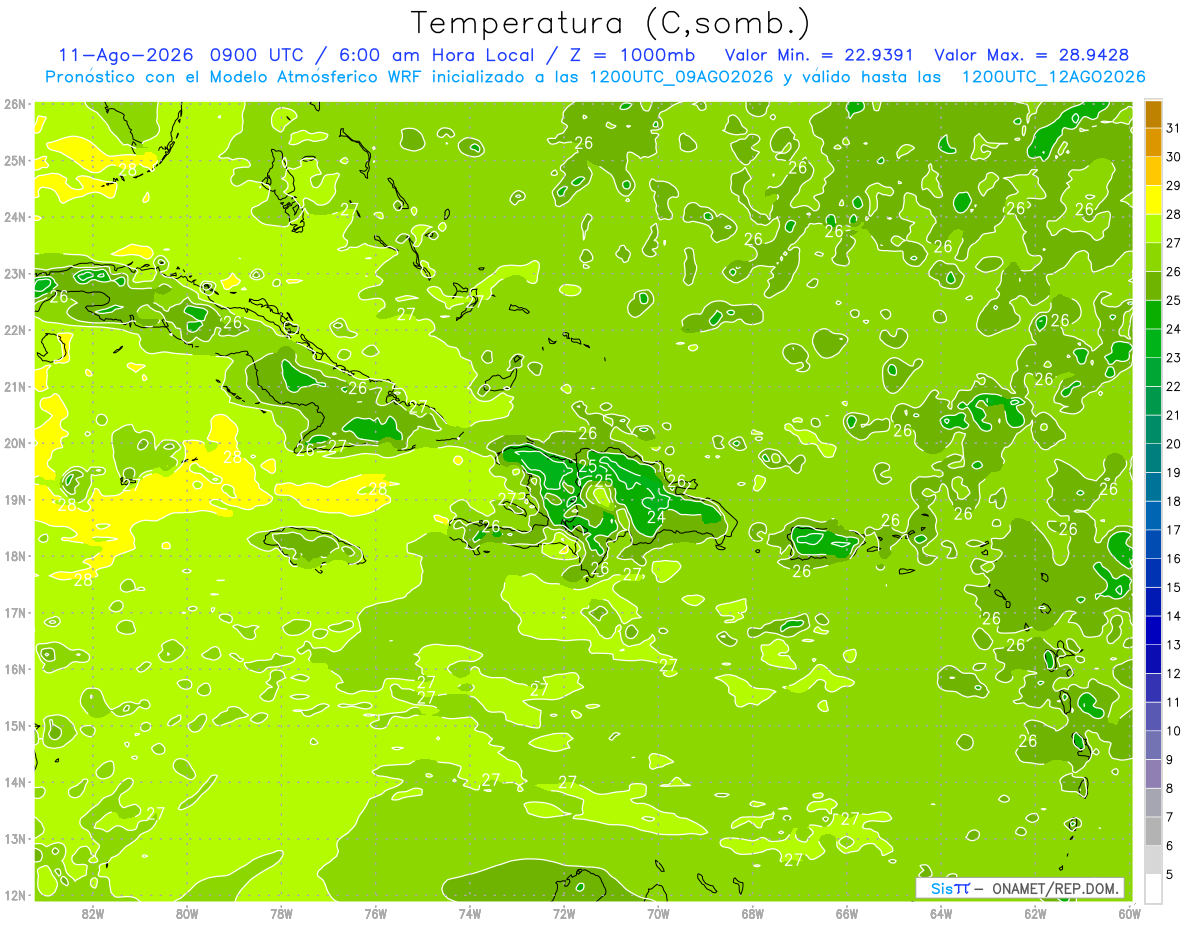Click the white color bar segment below 5
Viewport: 1200px width, 927px height.
(x=1152, y=887)
